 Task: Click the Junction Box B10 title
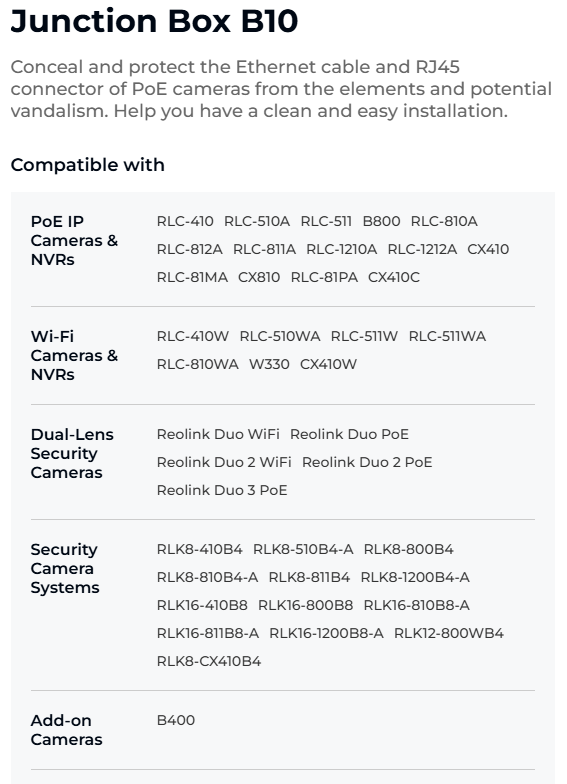154,21
